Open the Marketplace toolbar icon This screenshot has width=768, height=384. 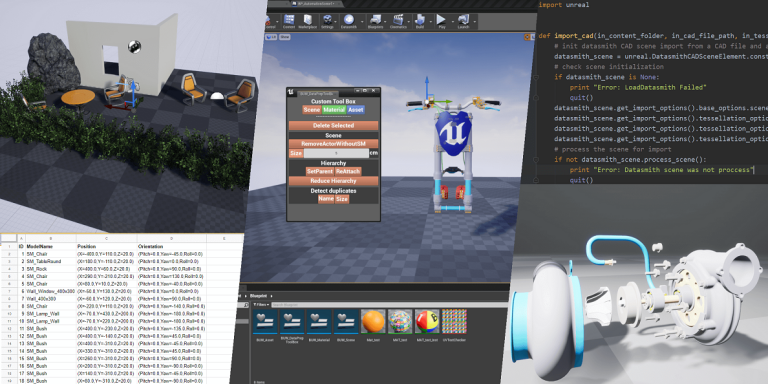(308, 20)
